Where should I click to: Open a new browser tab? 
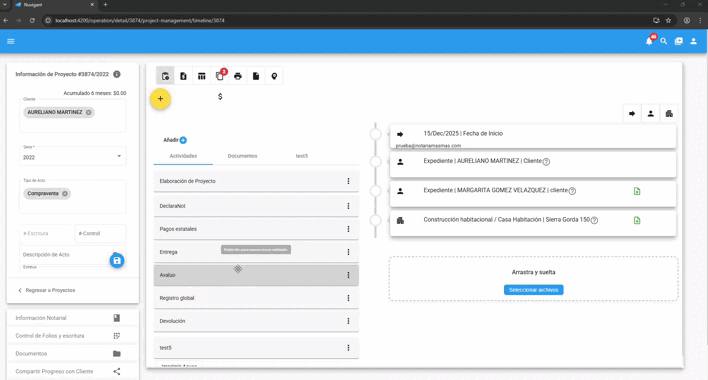[106, 5]
